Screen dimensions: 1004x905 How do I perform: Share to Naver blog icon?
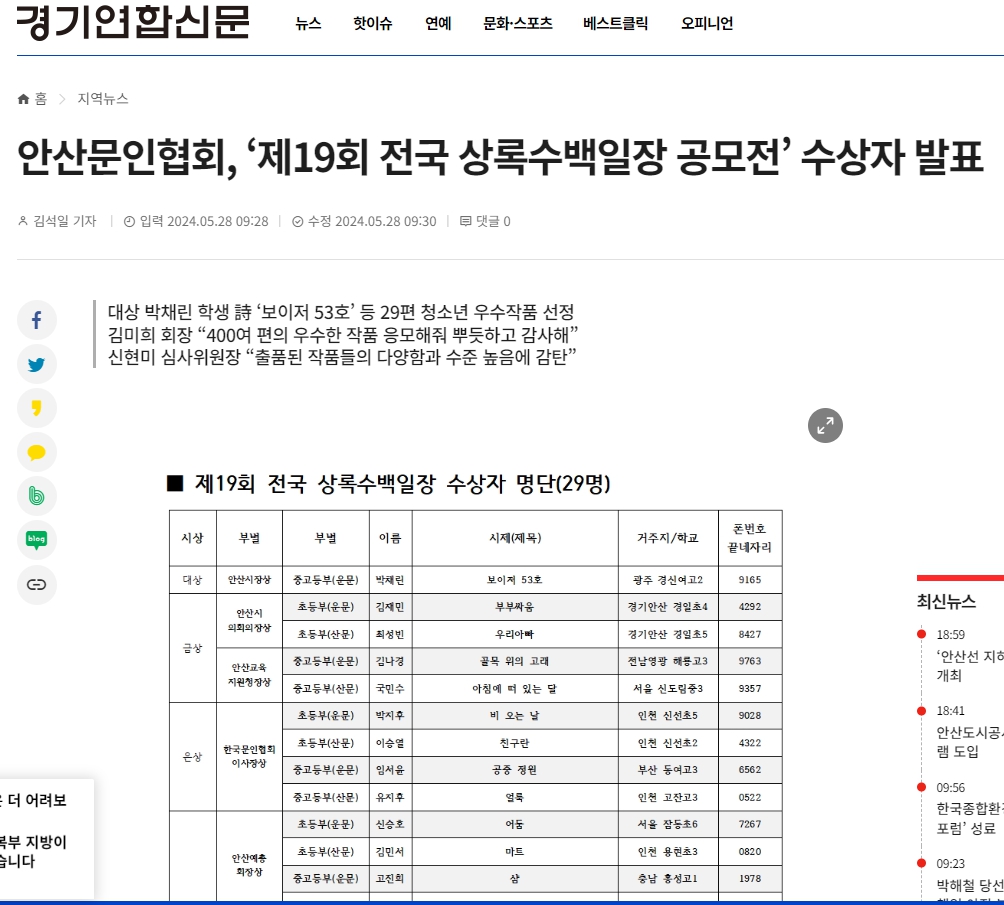[x=36, y=540]
